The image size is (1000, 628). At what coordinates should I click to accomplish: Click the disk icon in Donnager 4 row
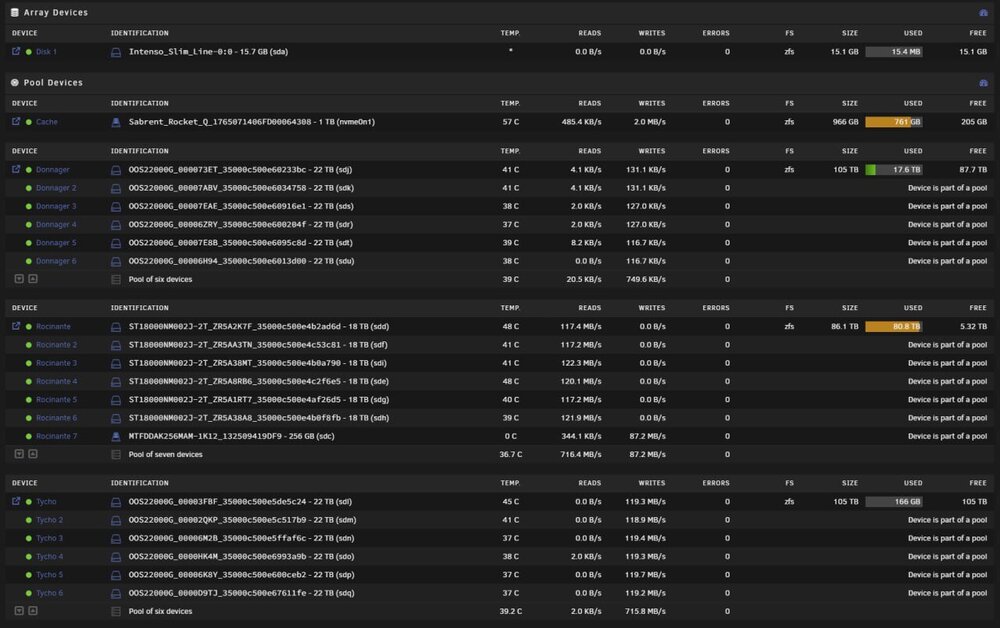coord(116,225)
